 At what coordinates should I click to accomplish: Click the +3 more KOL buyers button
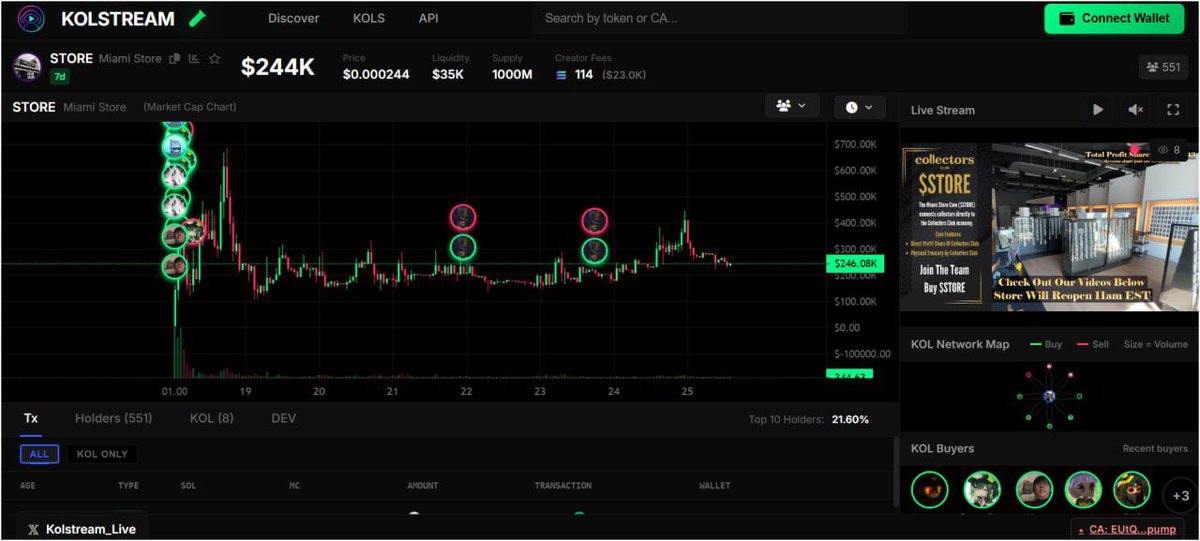(1180, 495)
